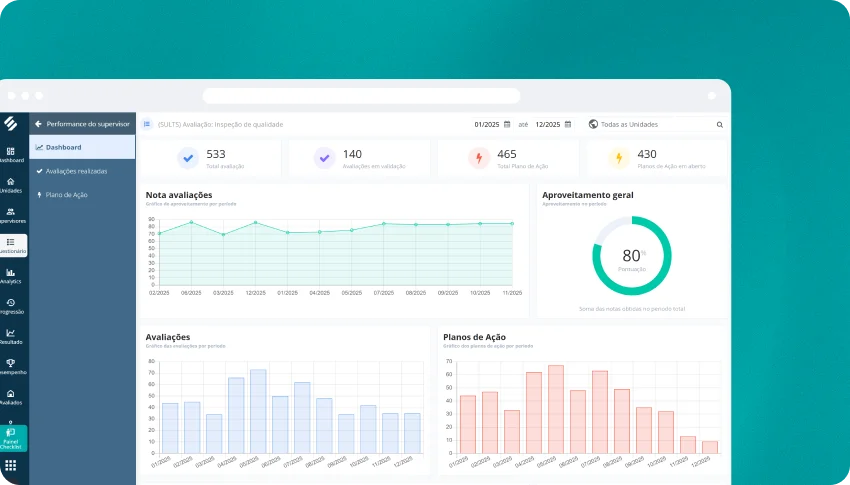Open calendar picker for start date 01/2025
The width and height of the screenshot is (850, 485).
[x=507, y=125]
